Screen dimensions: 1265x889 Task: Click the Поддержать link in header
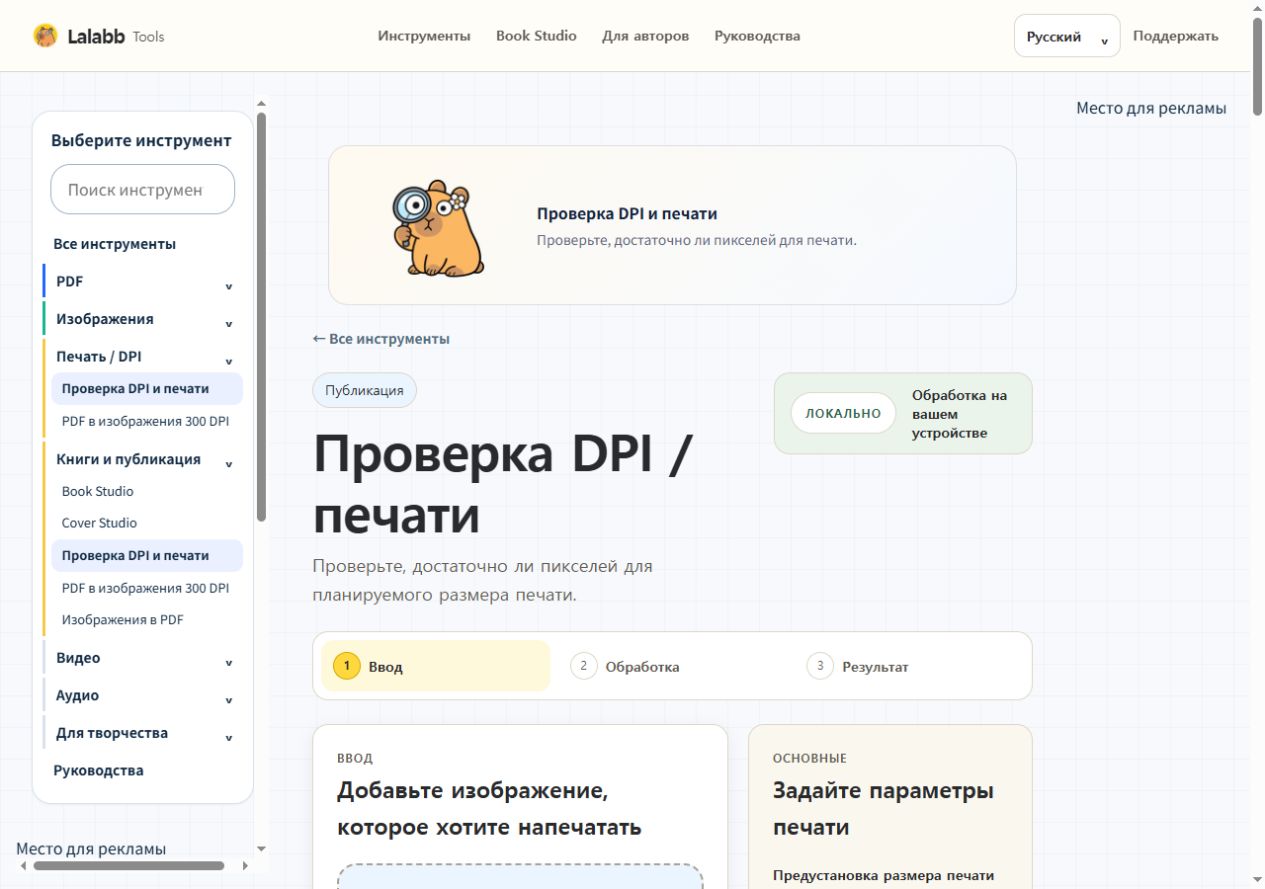point(1175,36)
